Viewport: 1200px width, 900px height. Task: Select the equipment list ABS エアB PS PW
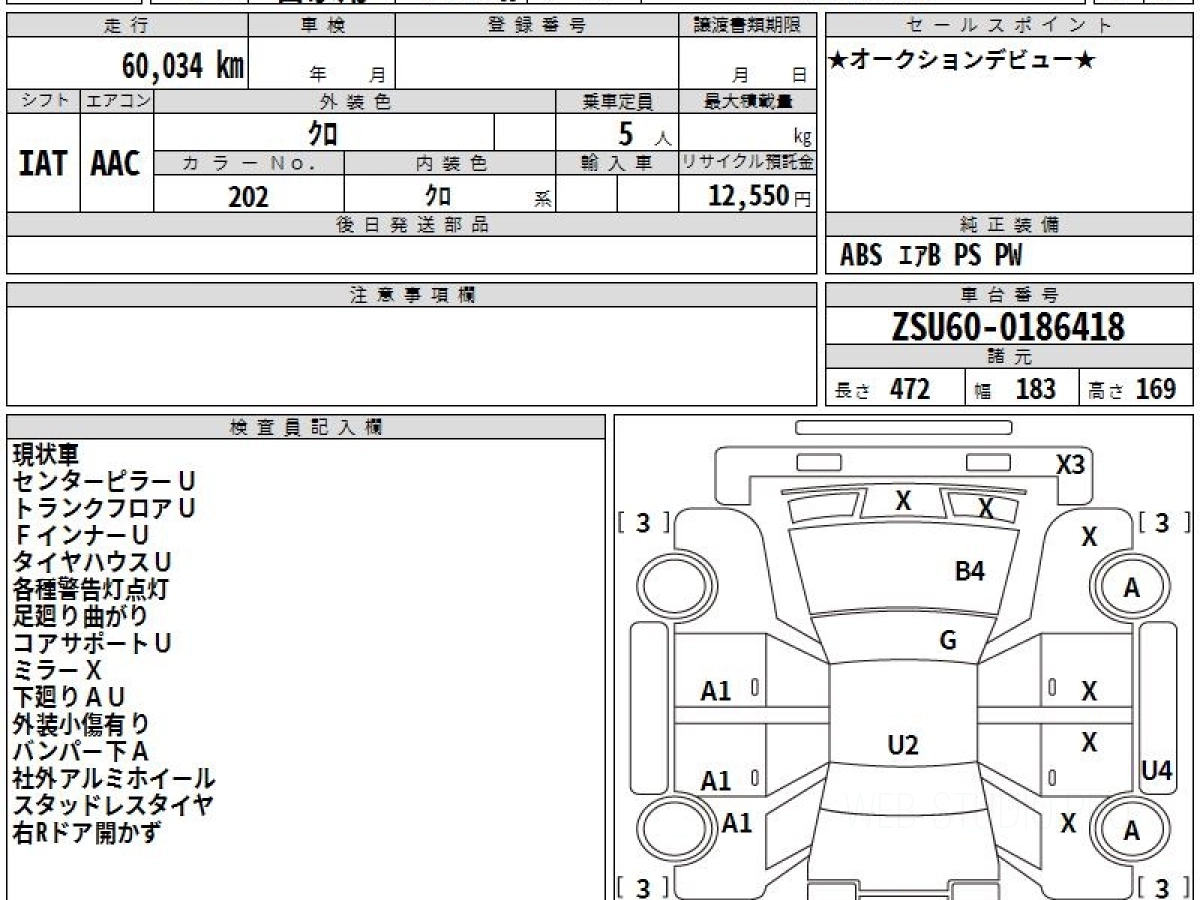931,256
